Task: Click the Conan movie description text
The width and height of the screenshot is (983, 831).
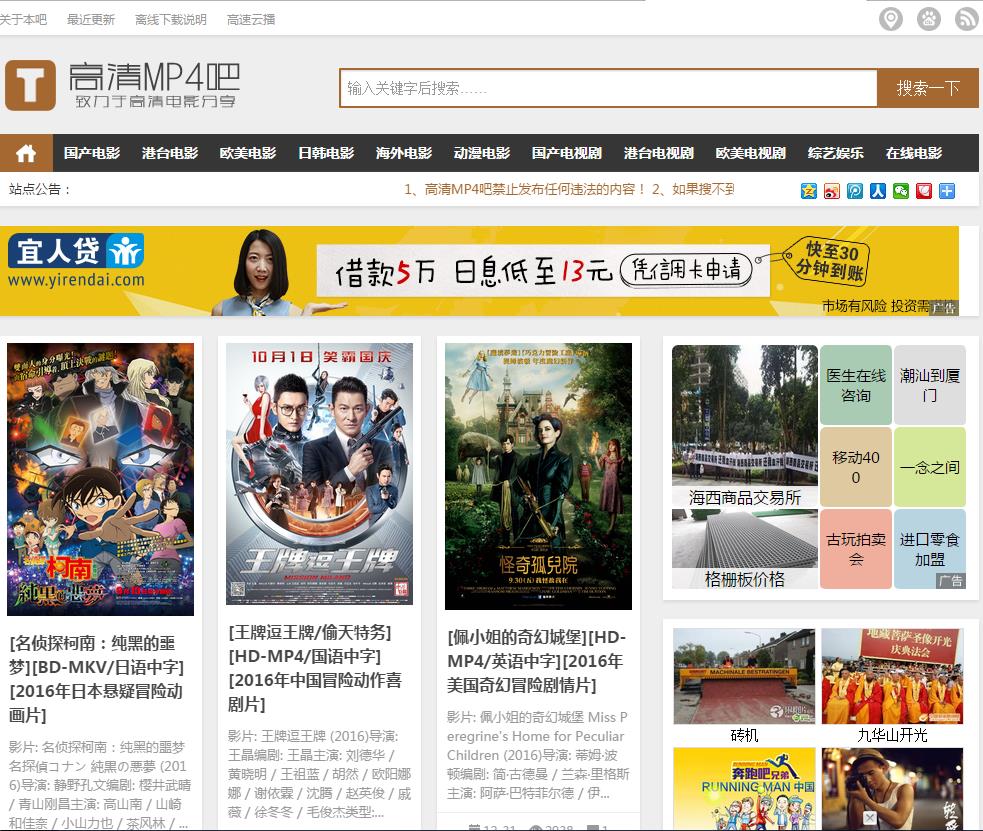Action: tap(100, 785)
